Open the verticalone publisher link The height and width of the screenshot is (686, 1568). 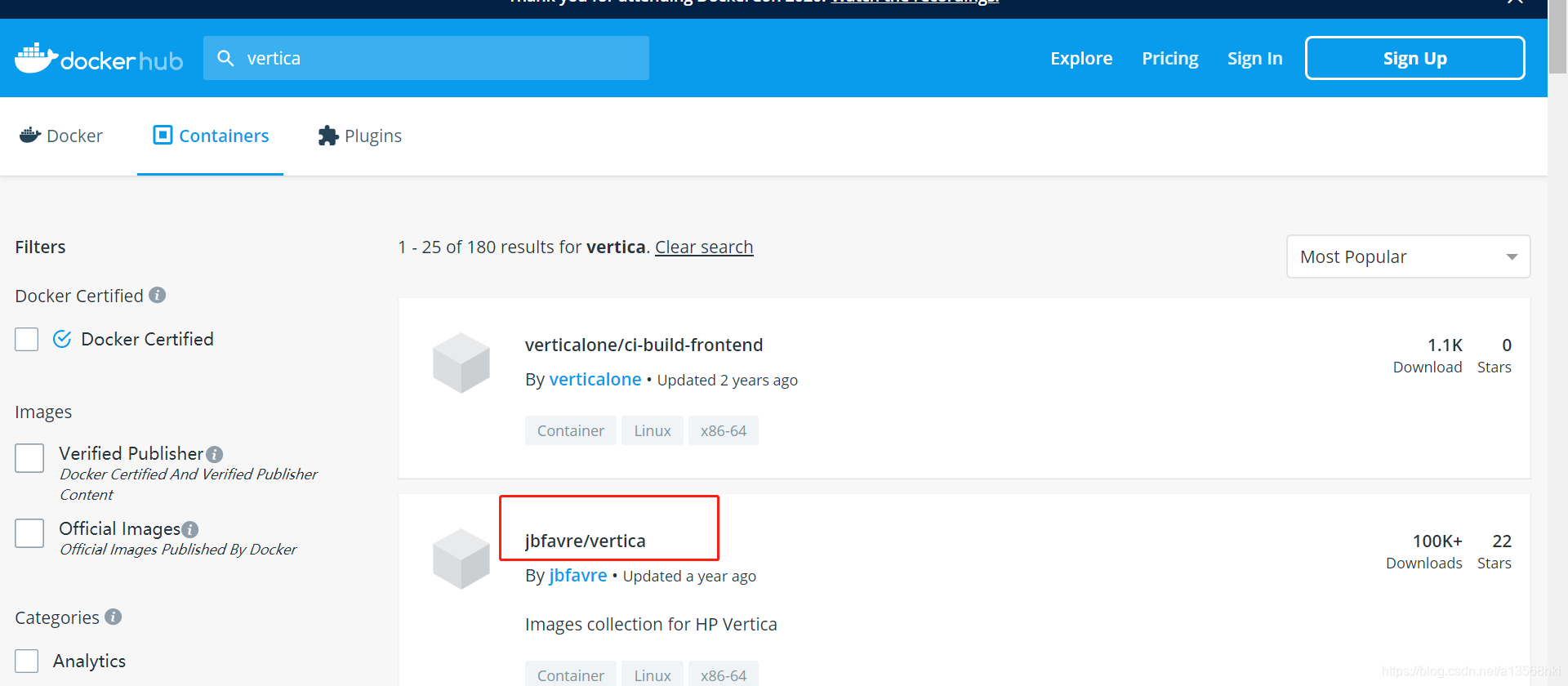595,380
